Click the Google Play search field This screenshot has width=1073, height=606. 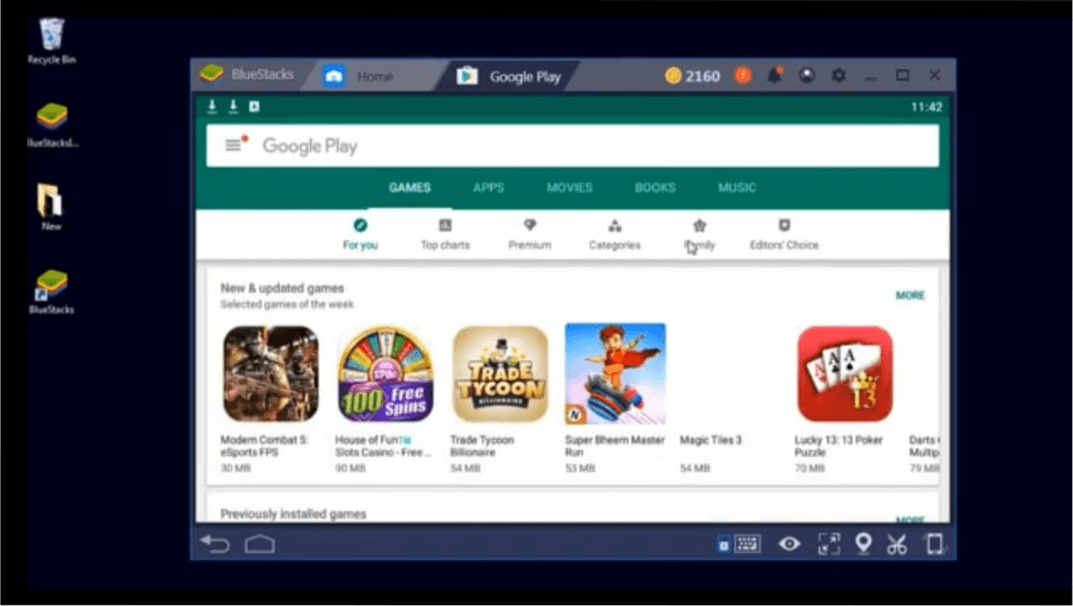point(573,146)
